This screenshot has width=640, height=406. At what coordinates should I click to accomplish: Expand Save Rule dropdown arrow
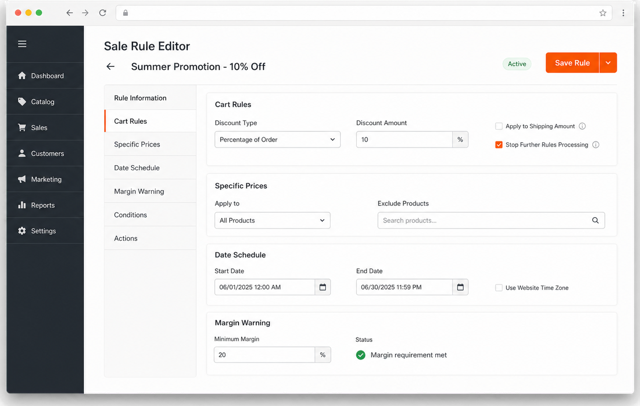[608, 63]
